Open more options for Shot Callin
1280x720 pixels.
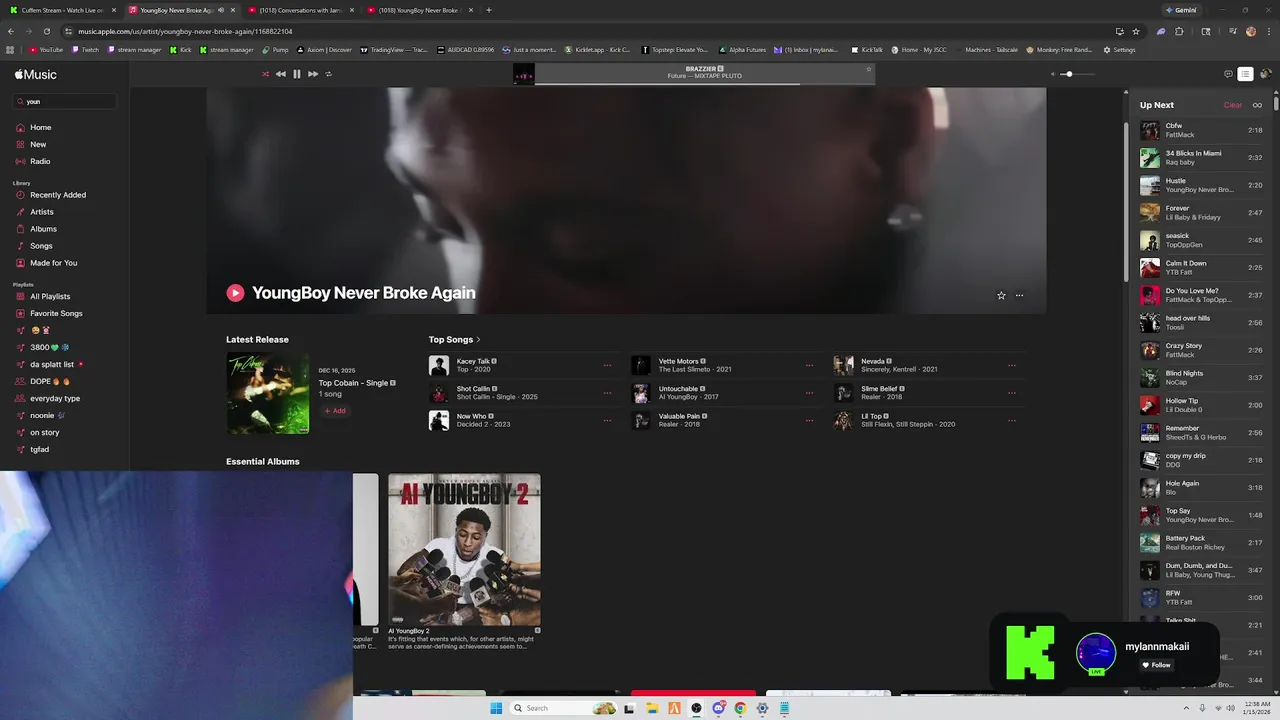tap(607, 393)
